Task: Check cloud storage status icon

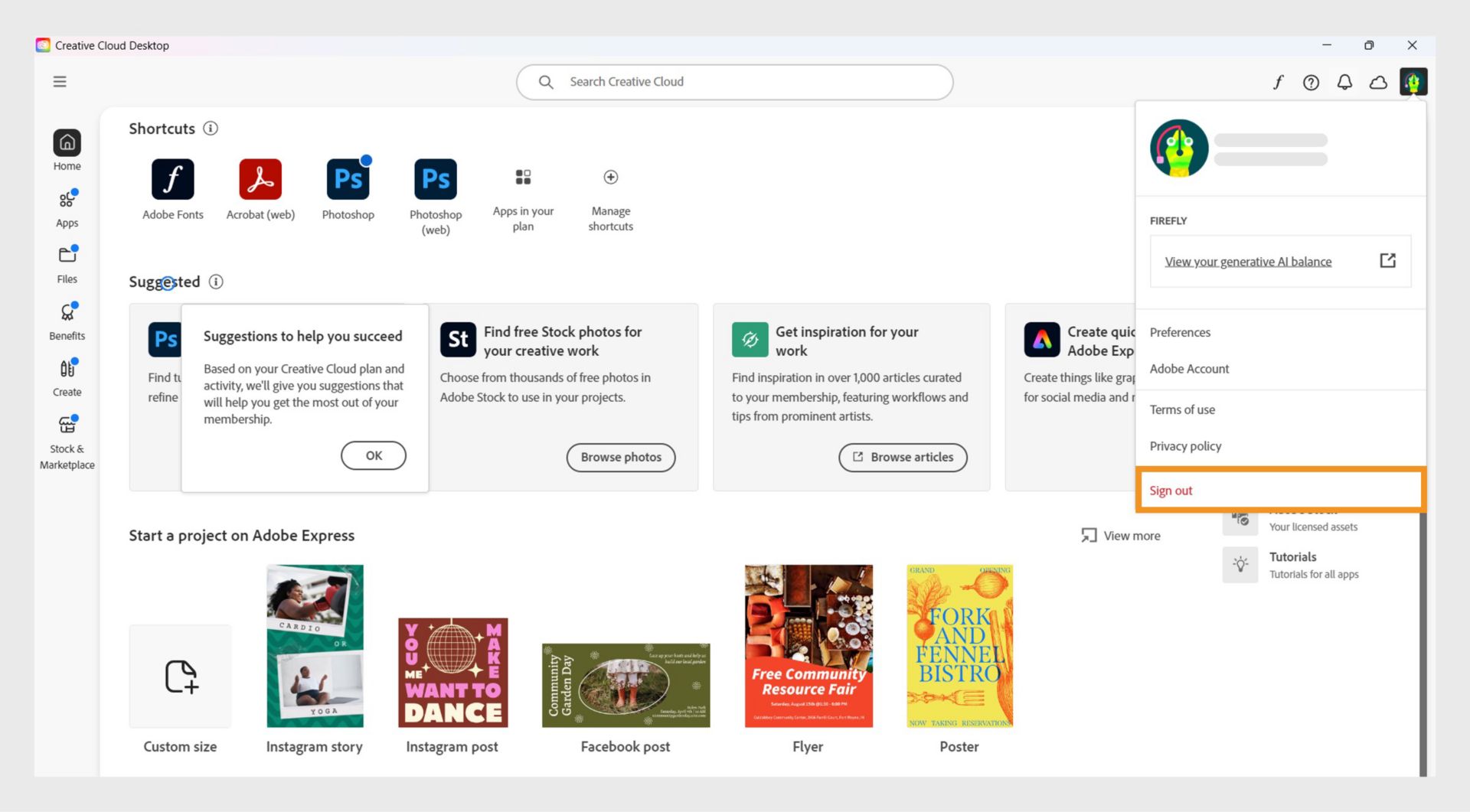Action: tap(1377, 82)
